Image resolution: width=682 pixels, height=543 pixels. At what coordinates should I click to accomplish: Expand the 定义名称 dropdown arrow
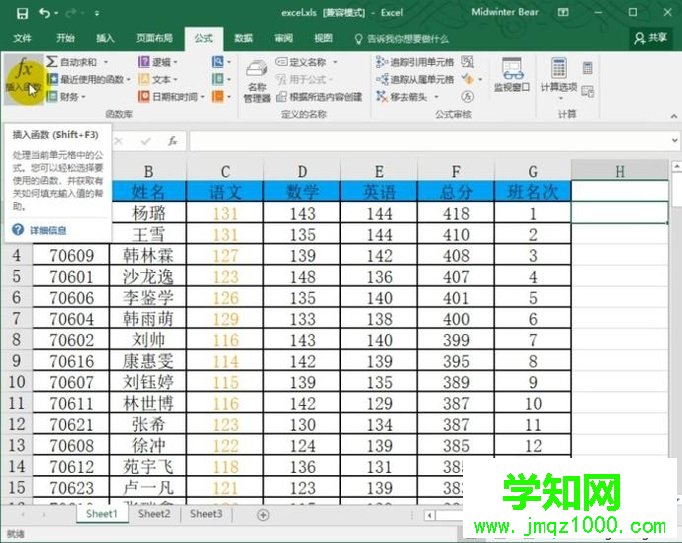(335, 62)
